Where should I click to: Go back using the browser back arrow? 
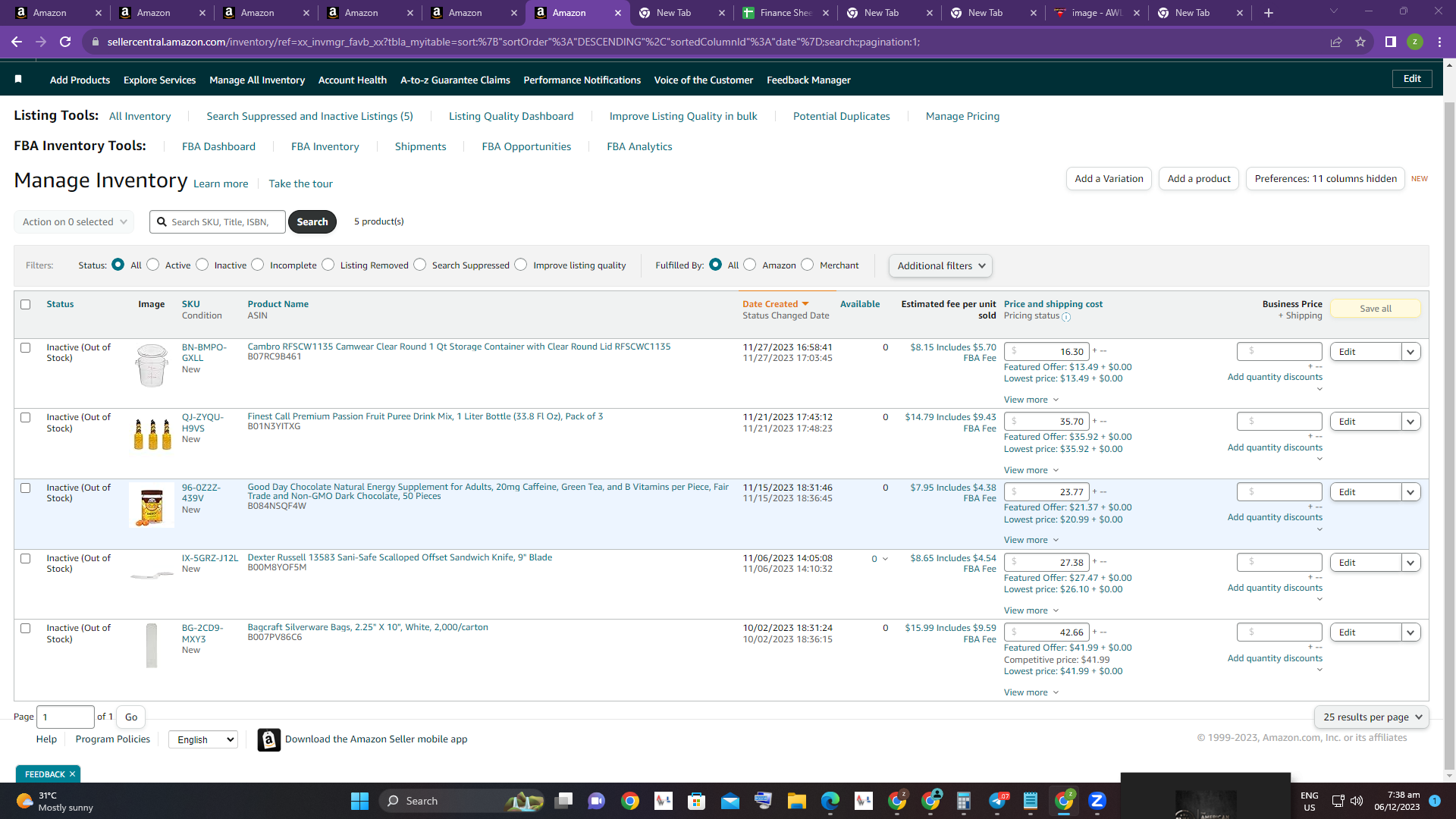click(x=17, y=42)
